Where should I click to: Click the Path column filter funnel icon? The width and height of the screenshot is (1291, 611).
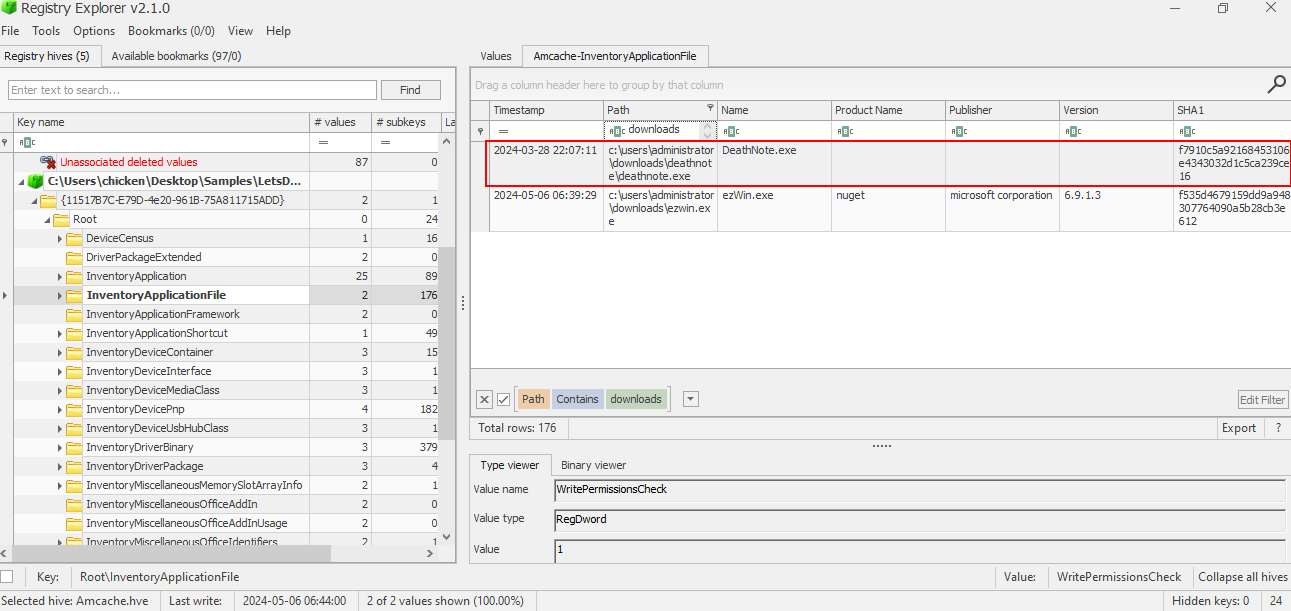(710, 109)
